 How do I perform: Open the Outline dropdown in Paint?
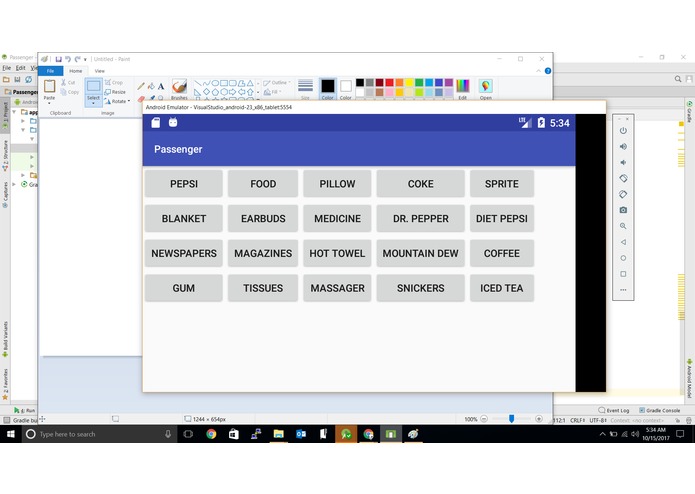click(277, 83)
